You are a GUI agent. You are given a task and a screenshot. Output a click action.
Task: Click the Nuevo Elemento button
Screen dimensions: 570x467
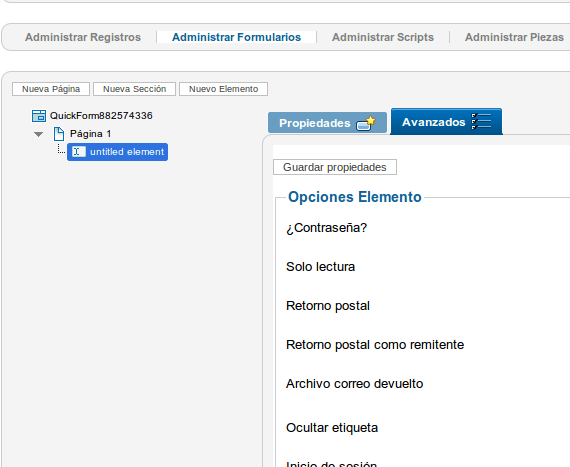(x=224, y=89)
